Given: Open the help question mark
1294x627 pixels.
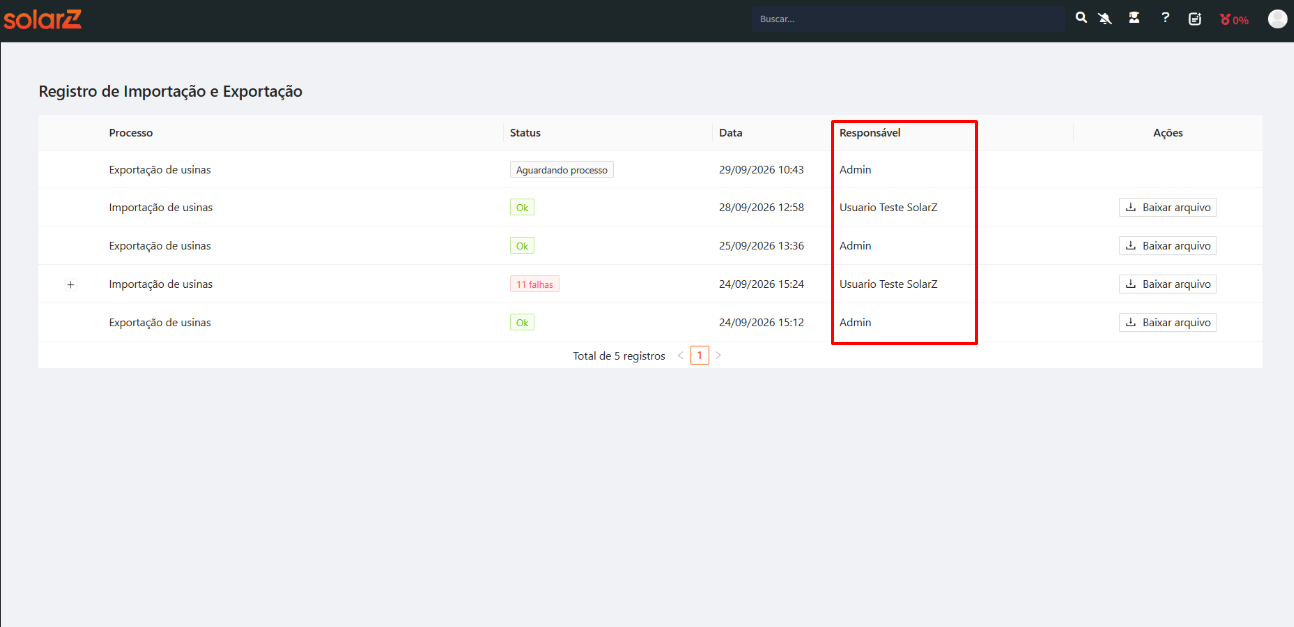Looking at the screenshot, I should 1165,18.
